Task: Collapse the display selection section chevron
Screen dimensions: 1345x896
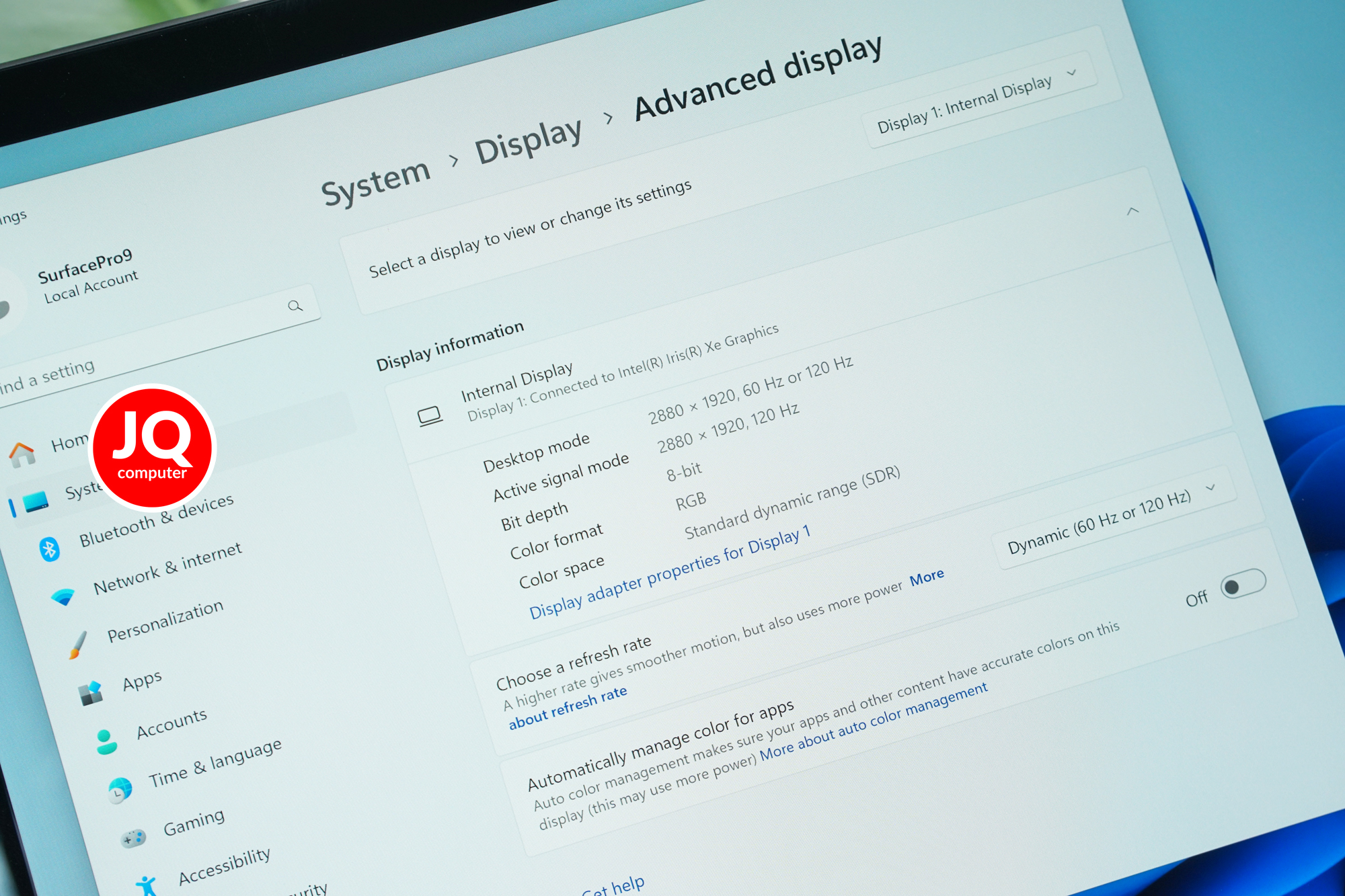Action: tap(1132, 211)
